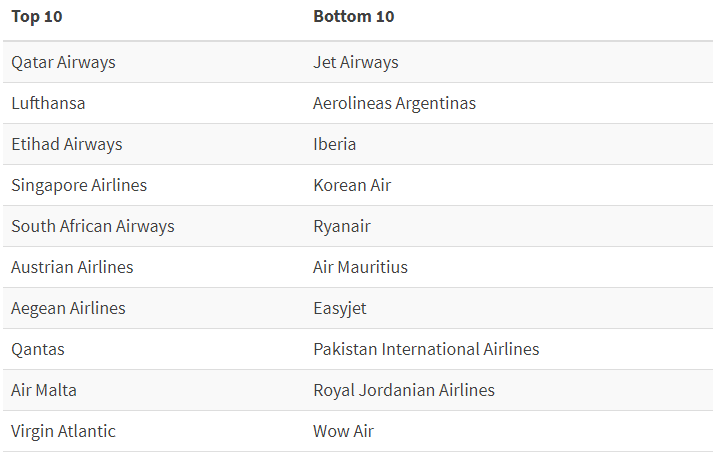This screenshot has height=453, width=713.
Task: Click the Iberia table entry
Action: click(335, 144)
